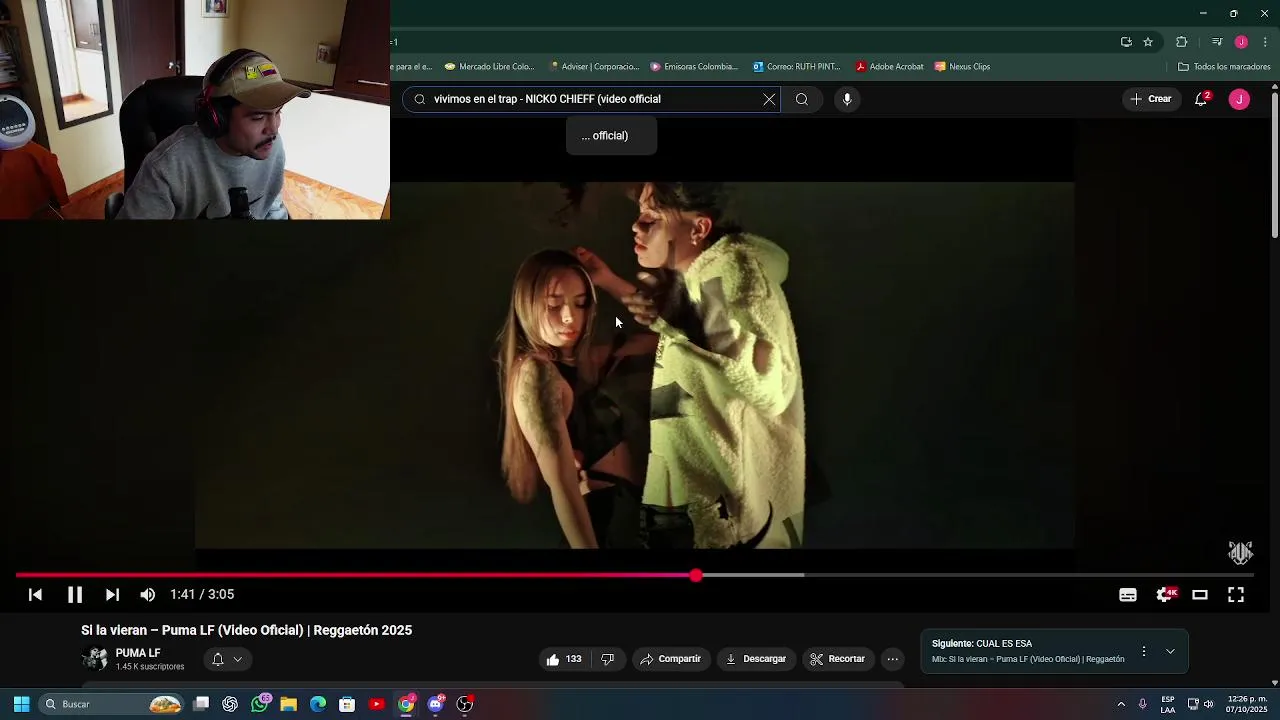Open the Emisoras Colombia bookmark
The image size is (1280, 720).
(694, 67)
